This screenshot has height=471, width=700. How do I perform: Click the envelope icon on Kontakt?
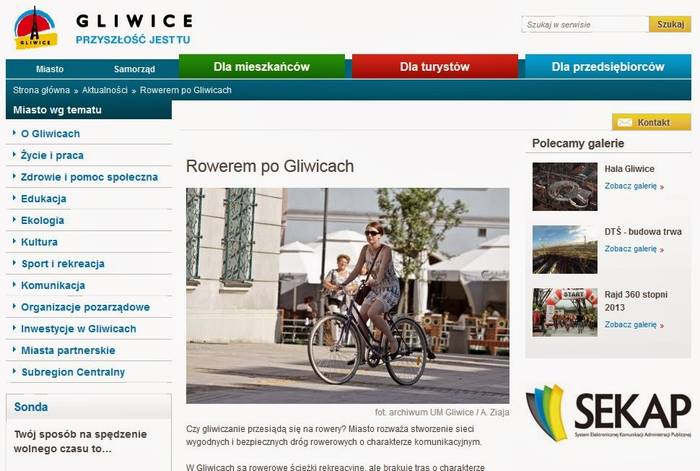[x=625, y=122]
